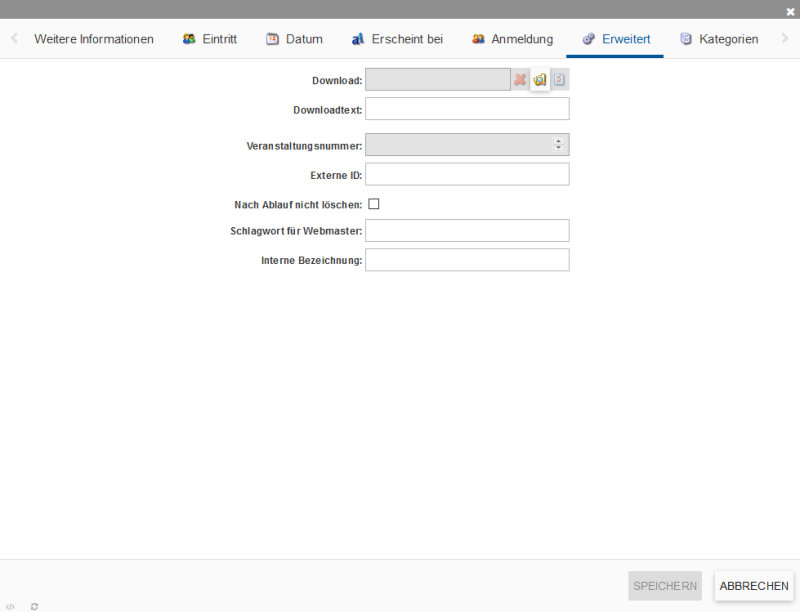The image size is (800, 612).
Task: Select the Schlagwort für Webmaster field
Action: [x=467, y=231]
